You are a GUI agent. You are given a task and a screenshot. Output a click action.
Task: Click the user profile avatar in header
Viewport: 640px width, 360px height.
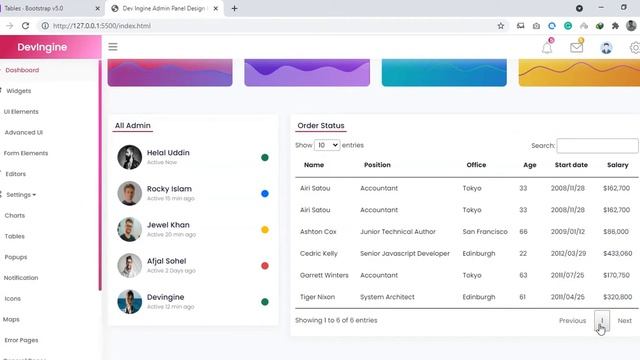click(x=606, y=48)
